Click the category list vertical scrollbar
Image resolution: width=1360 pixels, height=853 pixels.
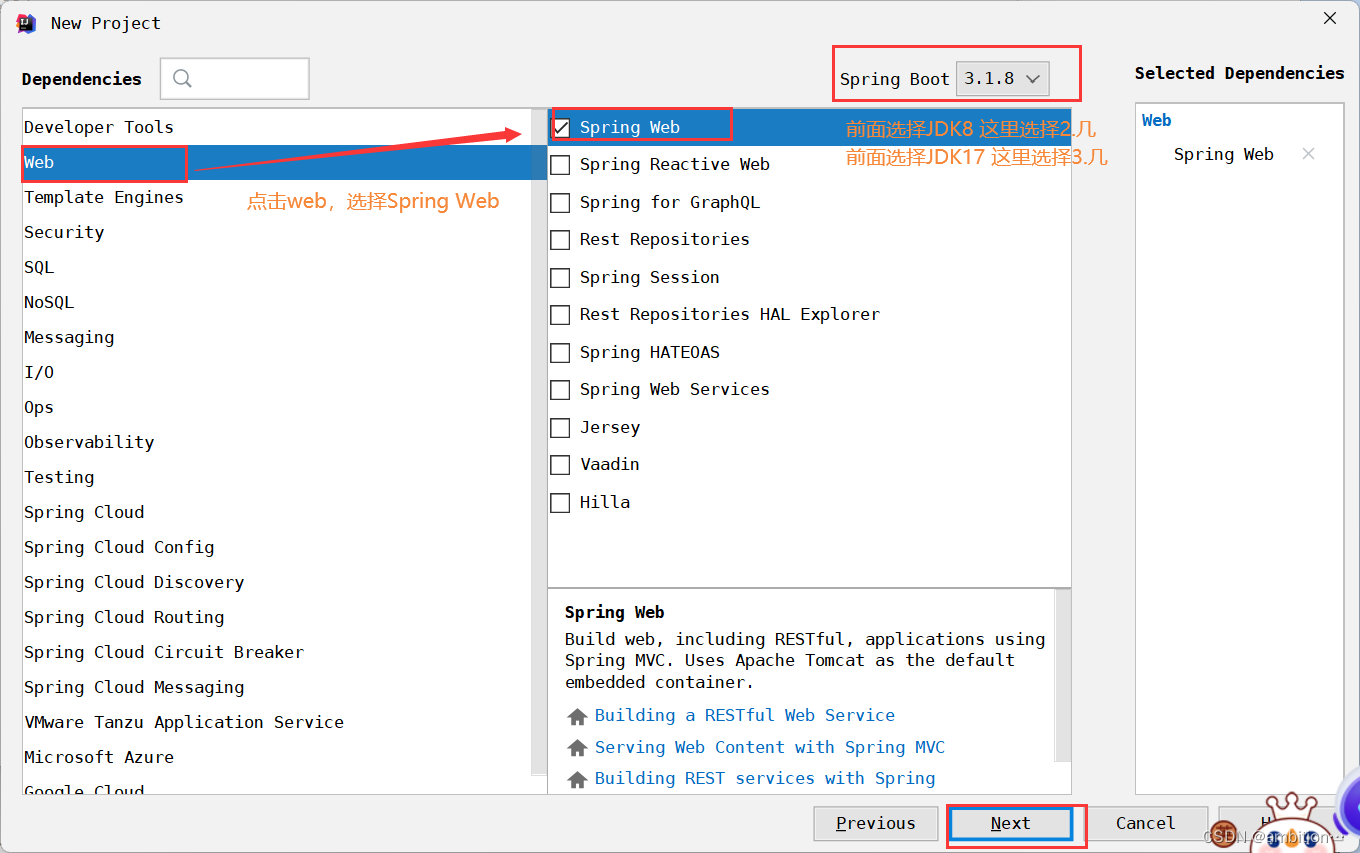click(540, 440)
